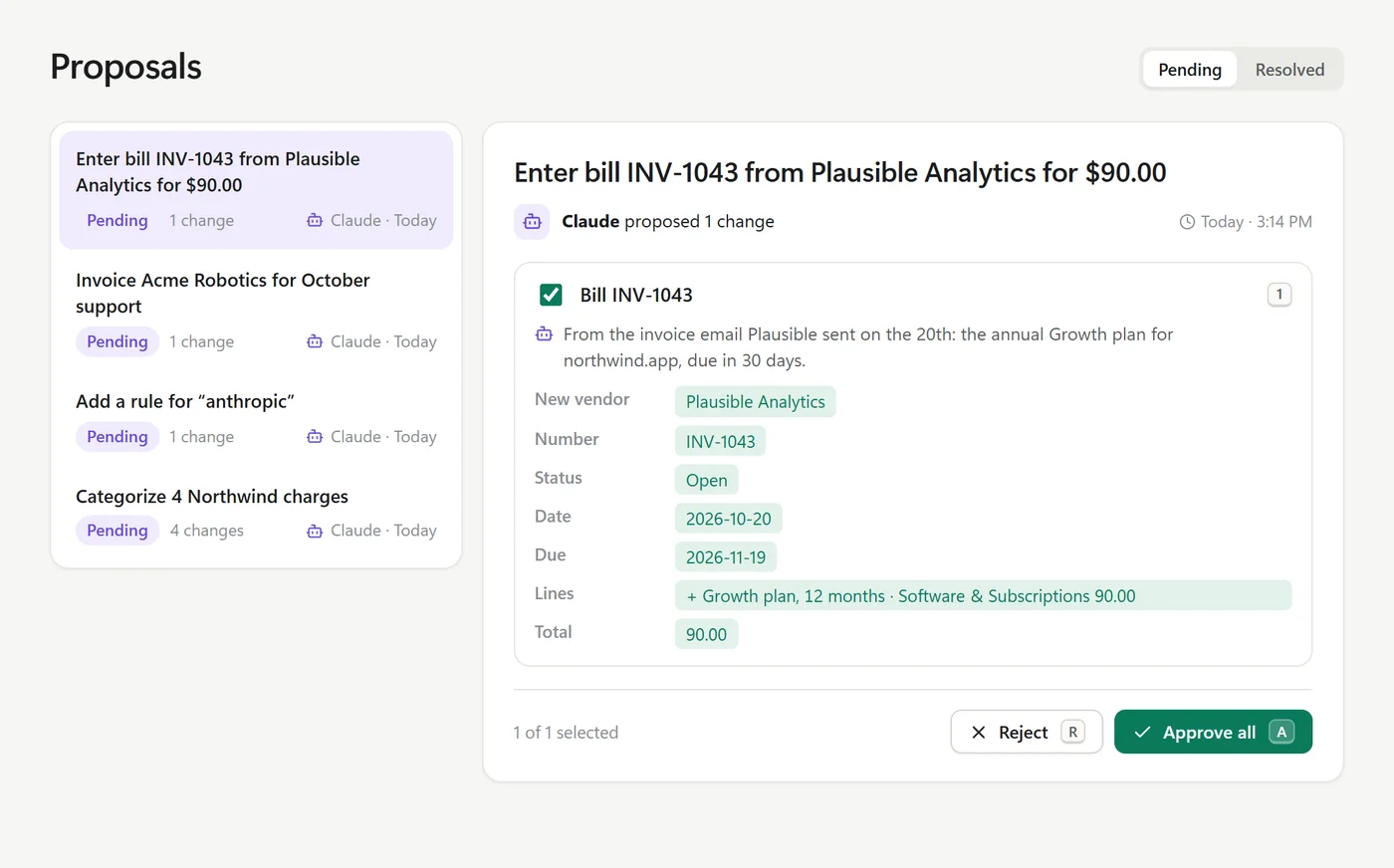Click the Bill INV-1043 card title

point(636,295)
